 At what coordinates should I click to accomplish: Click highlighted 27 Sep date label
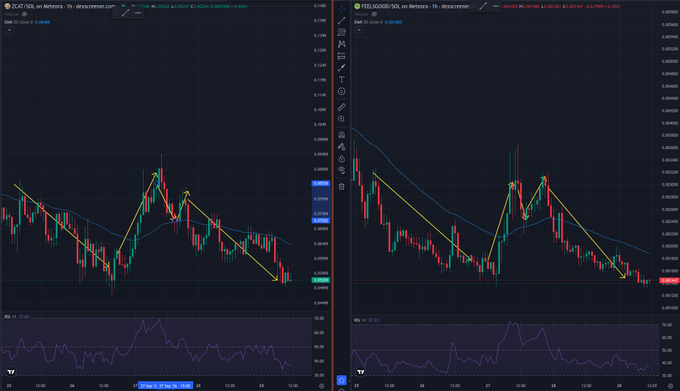point(165,386)
